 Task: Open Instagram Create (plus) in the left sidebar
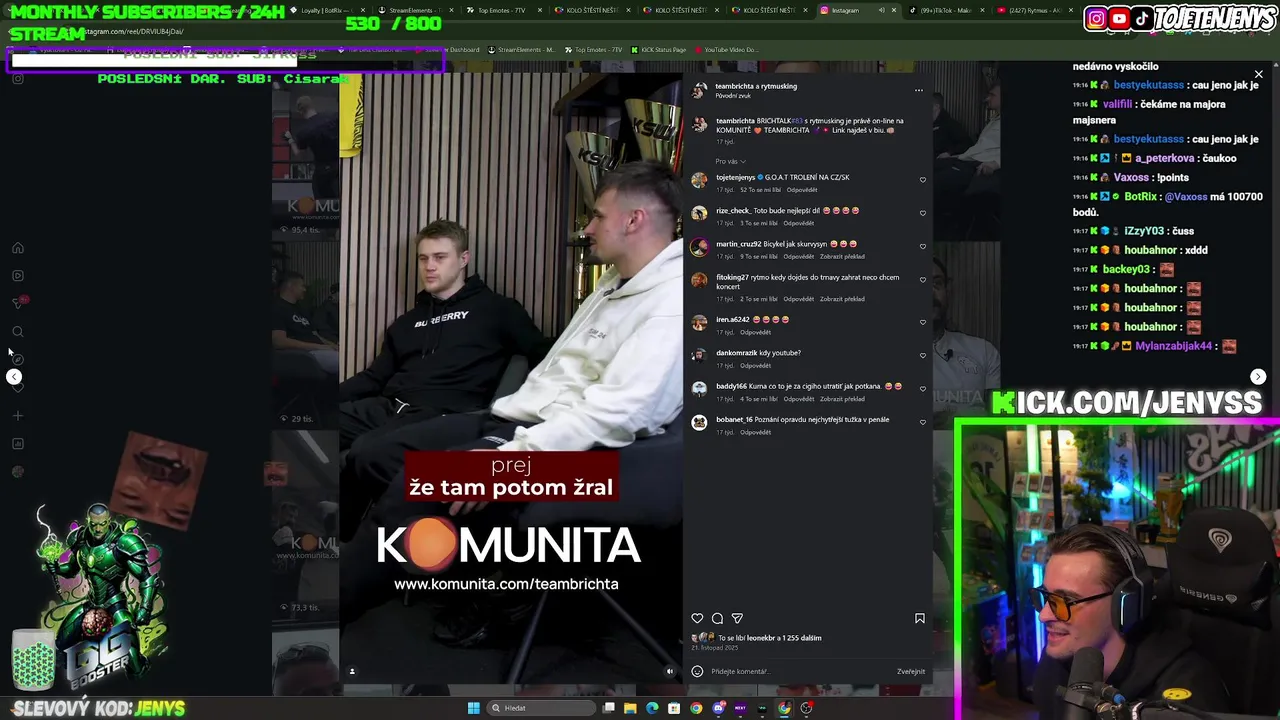pos(17,416)
